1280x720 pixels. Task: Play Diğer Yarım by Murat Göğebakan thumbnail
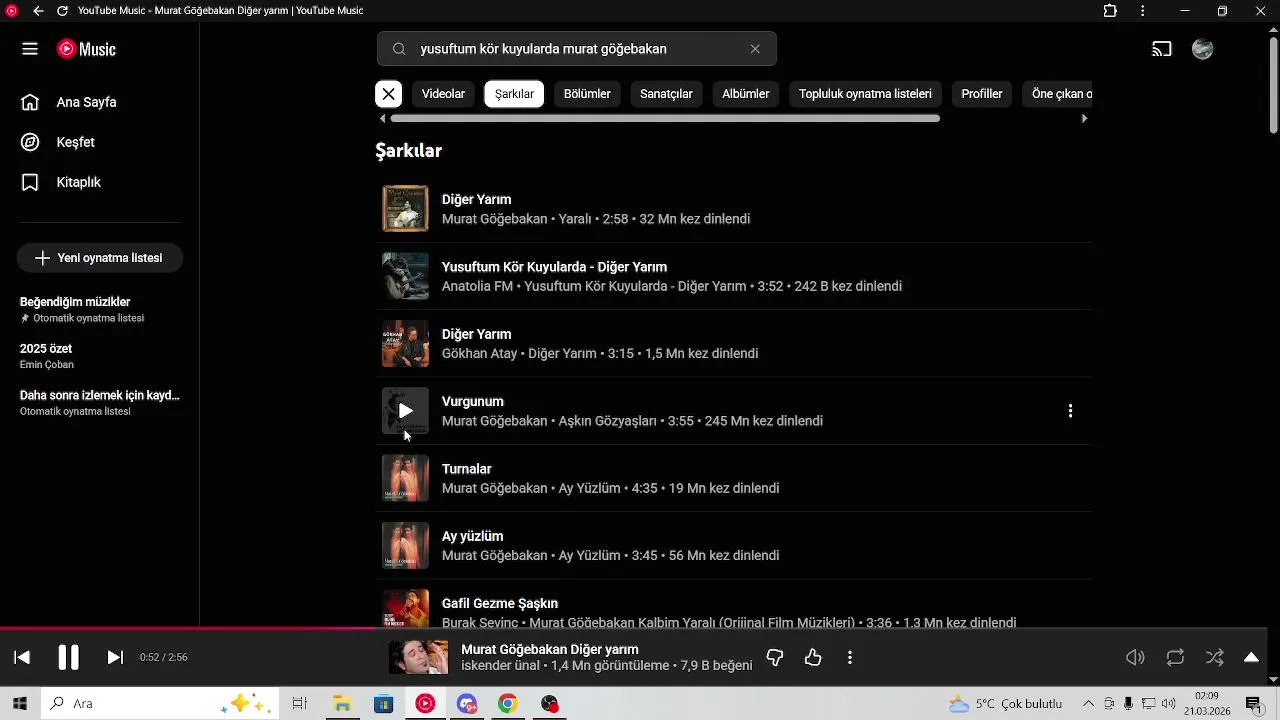[405, 209]
